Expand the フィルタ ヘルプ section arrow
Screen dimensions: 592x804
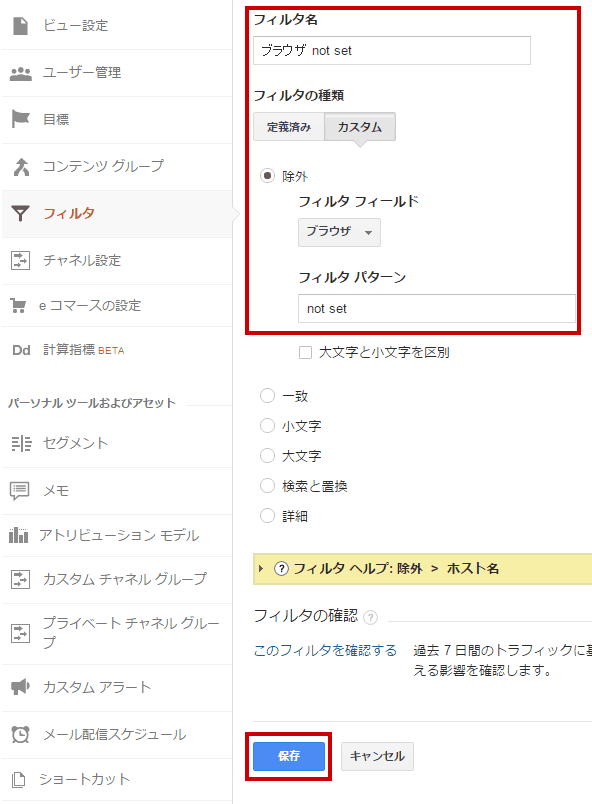coord(261,568)
